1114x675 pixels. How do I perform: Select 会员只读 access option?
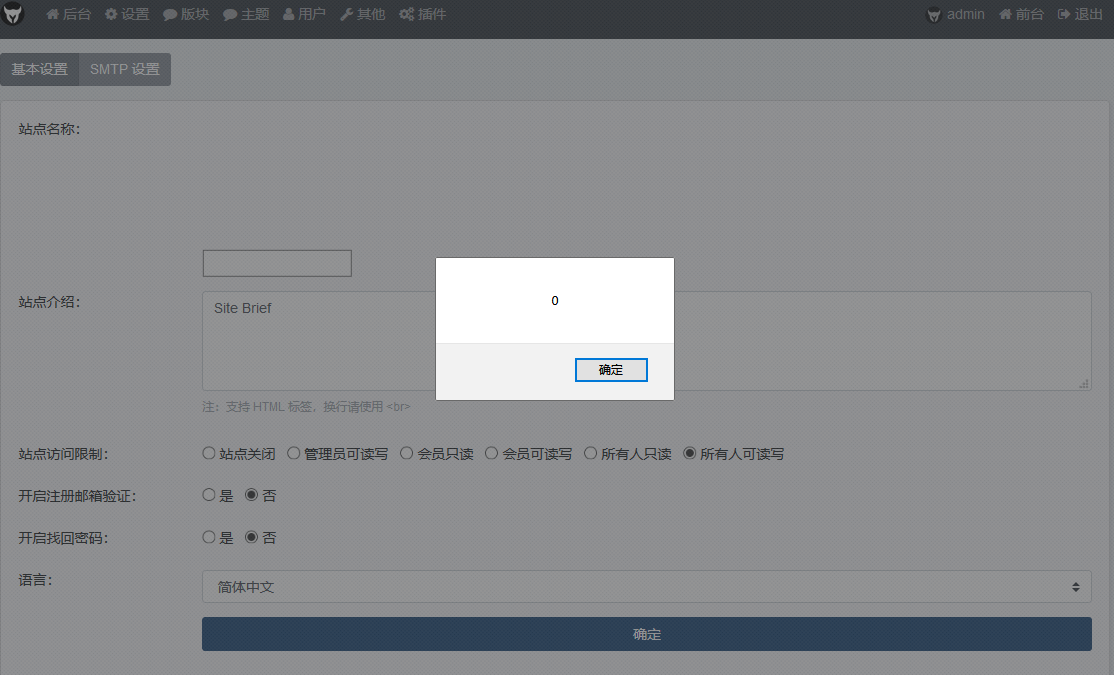[406, 453]
